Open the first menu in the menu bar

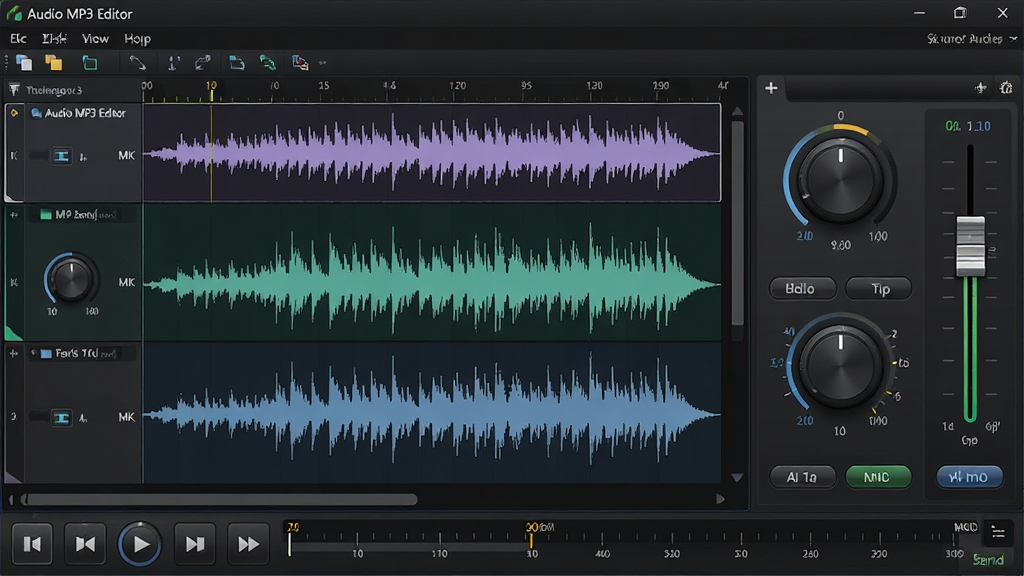point(18,39)
